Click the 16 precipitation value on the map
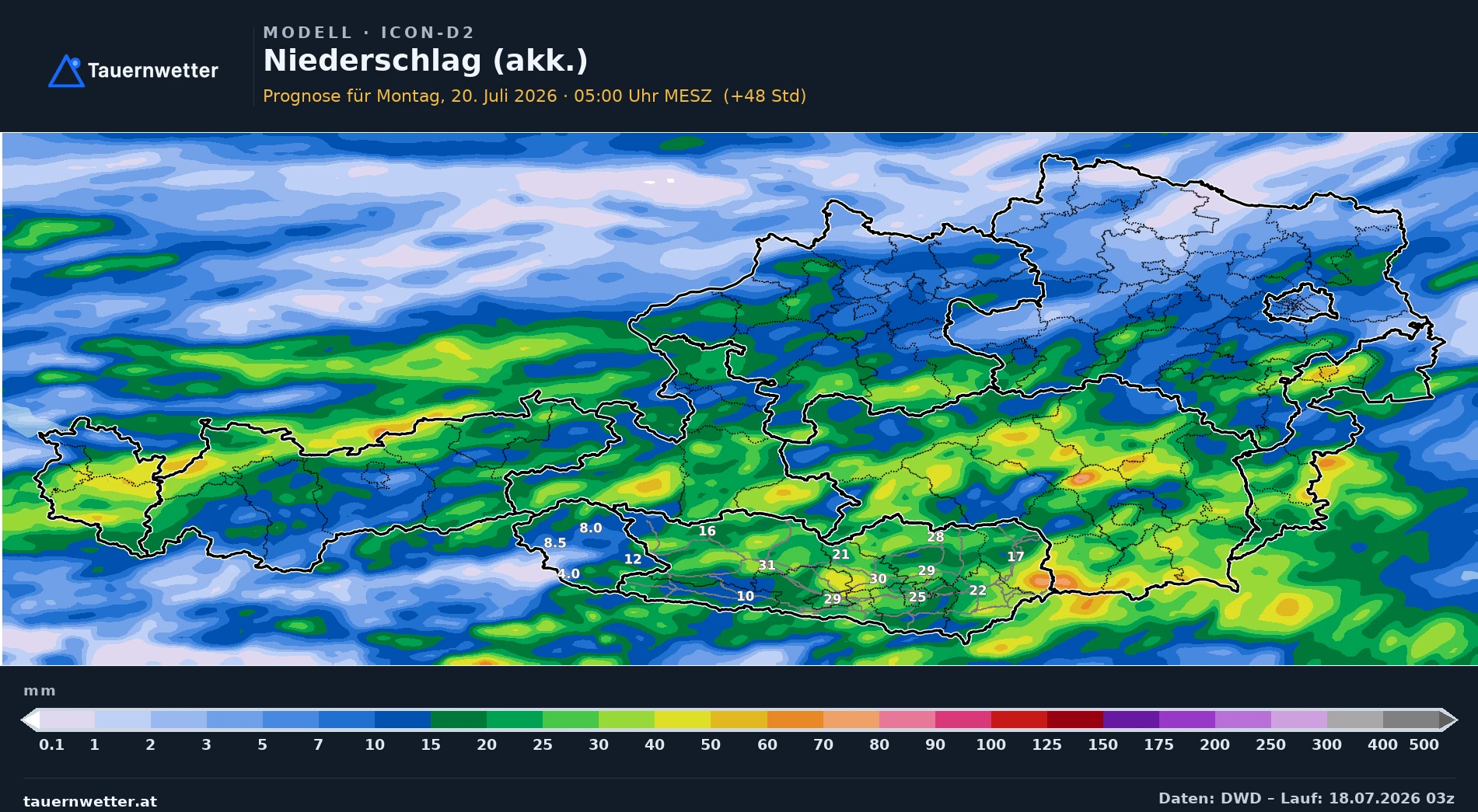1478x812 pixels. [707, 531]
